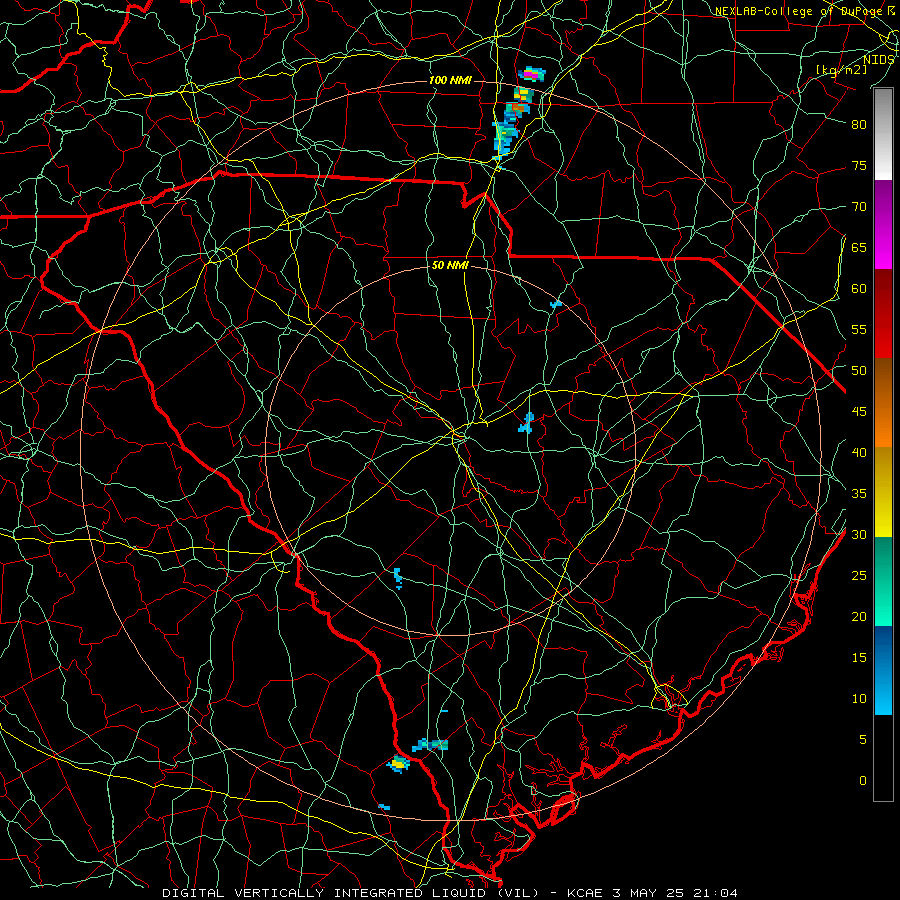This screenshot has height=900, width=900.
Task: Click the "70" value on the color scale
Action: pos(859,207)
